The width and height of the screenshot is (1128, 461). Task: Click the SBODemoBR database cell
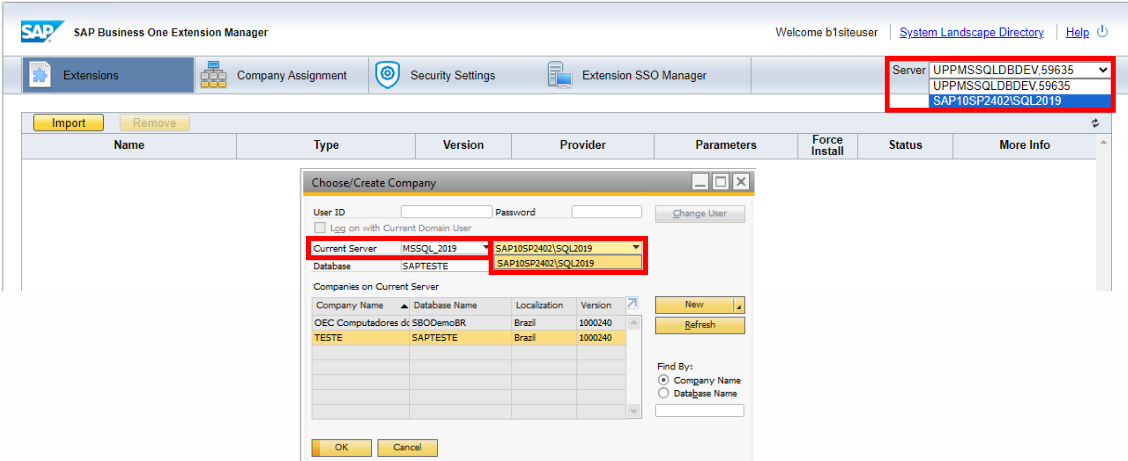[460, 323]
